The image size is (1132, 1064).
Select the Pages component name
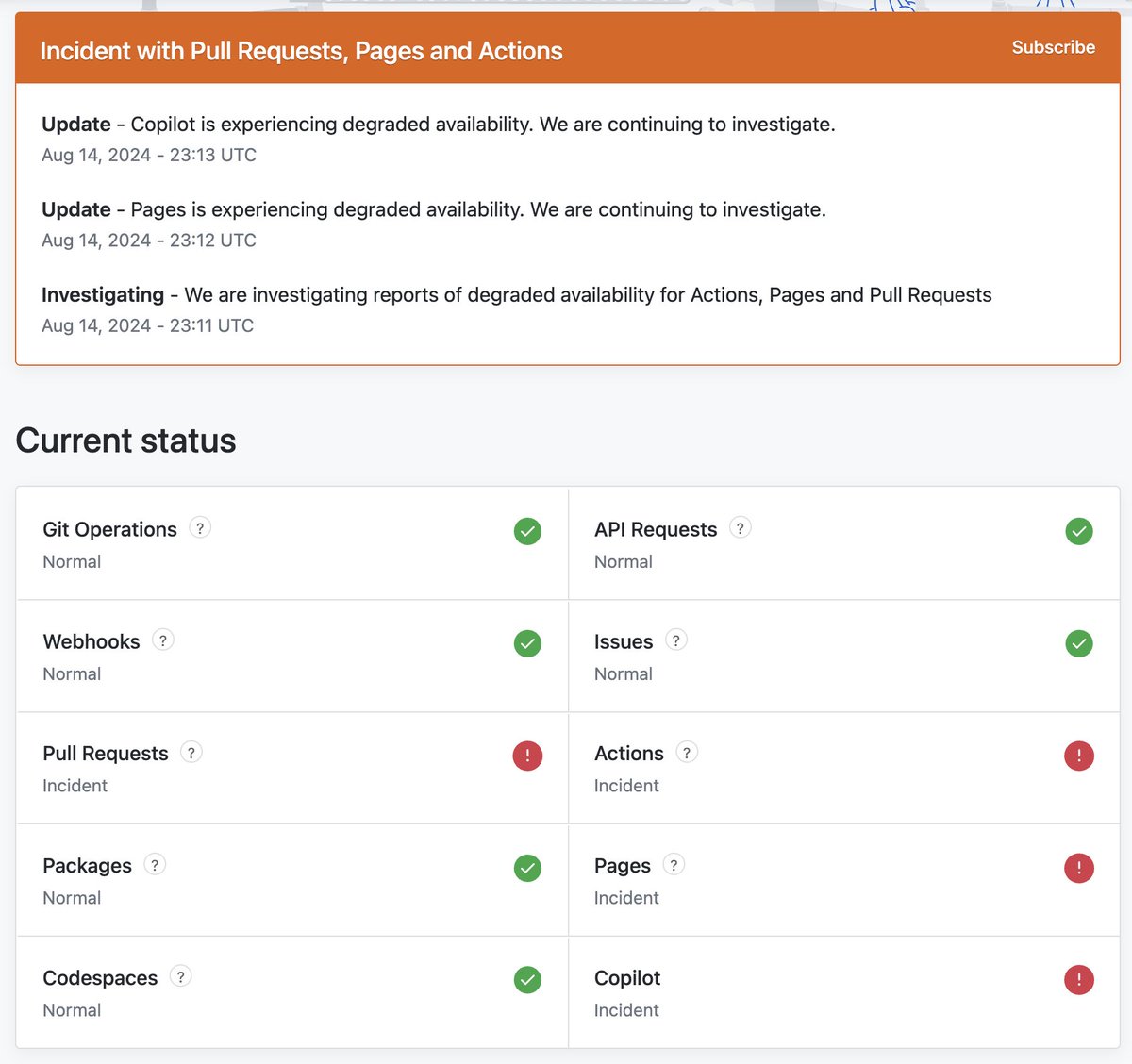[x=623, y=866]
